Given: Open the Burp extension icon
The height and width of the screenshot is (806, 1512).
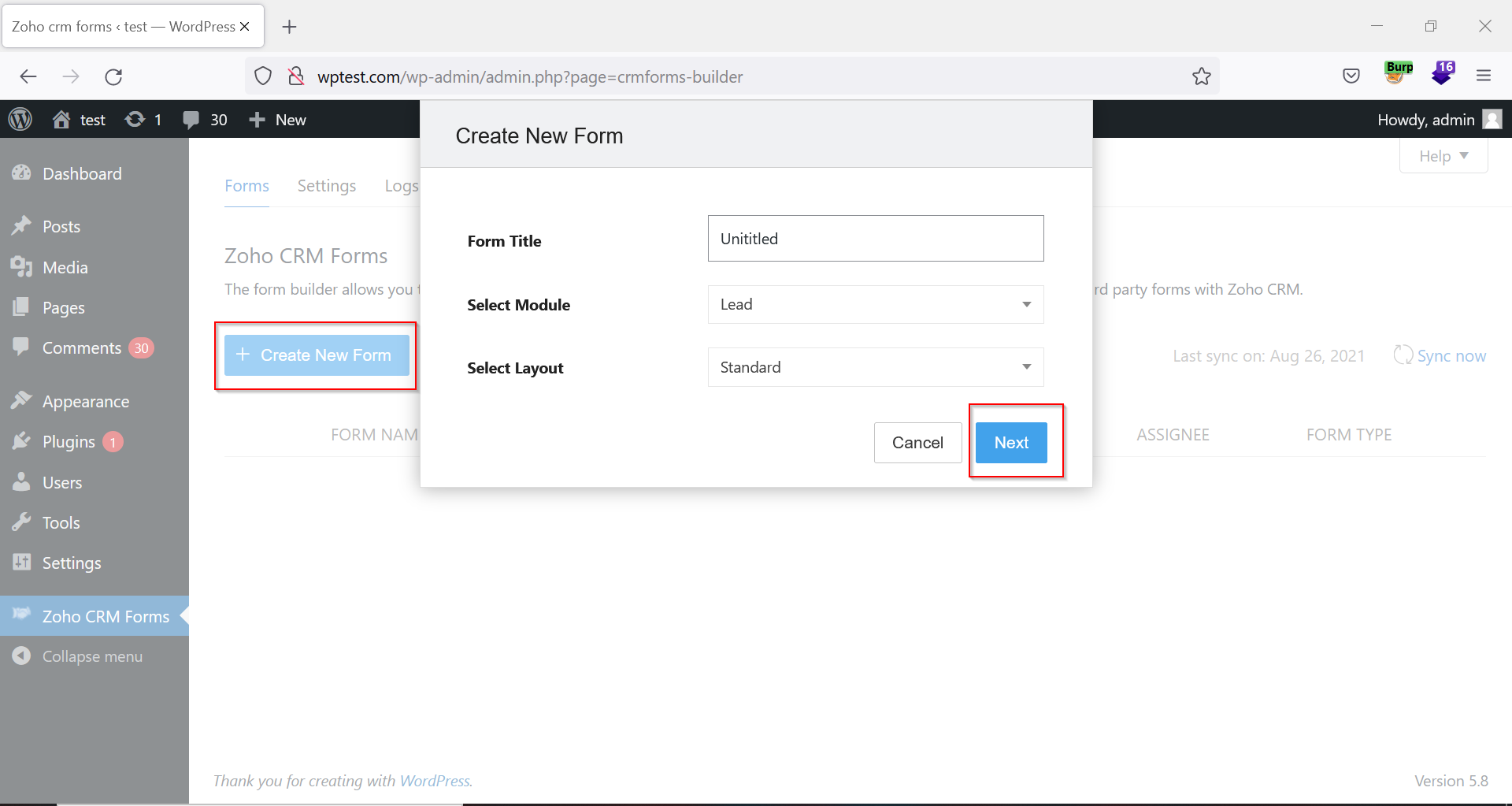Looking at the screenshot, I should [x=1399, y=73].
